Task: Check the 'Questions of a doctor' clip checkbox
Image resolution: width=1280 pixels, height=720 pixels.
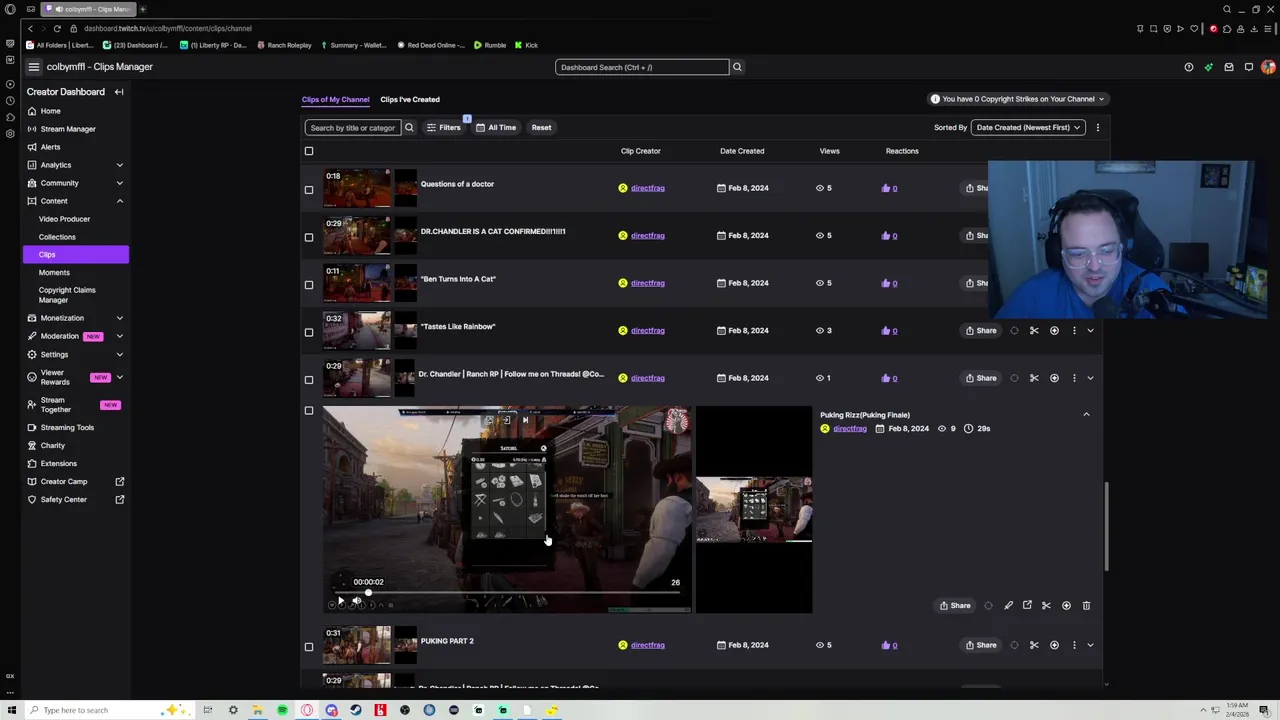Action: click(309, 189)
